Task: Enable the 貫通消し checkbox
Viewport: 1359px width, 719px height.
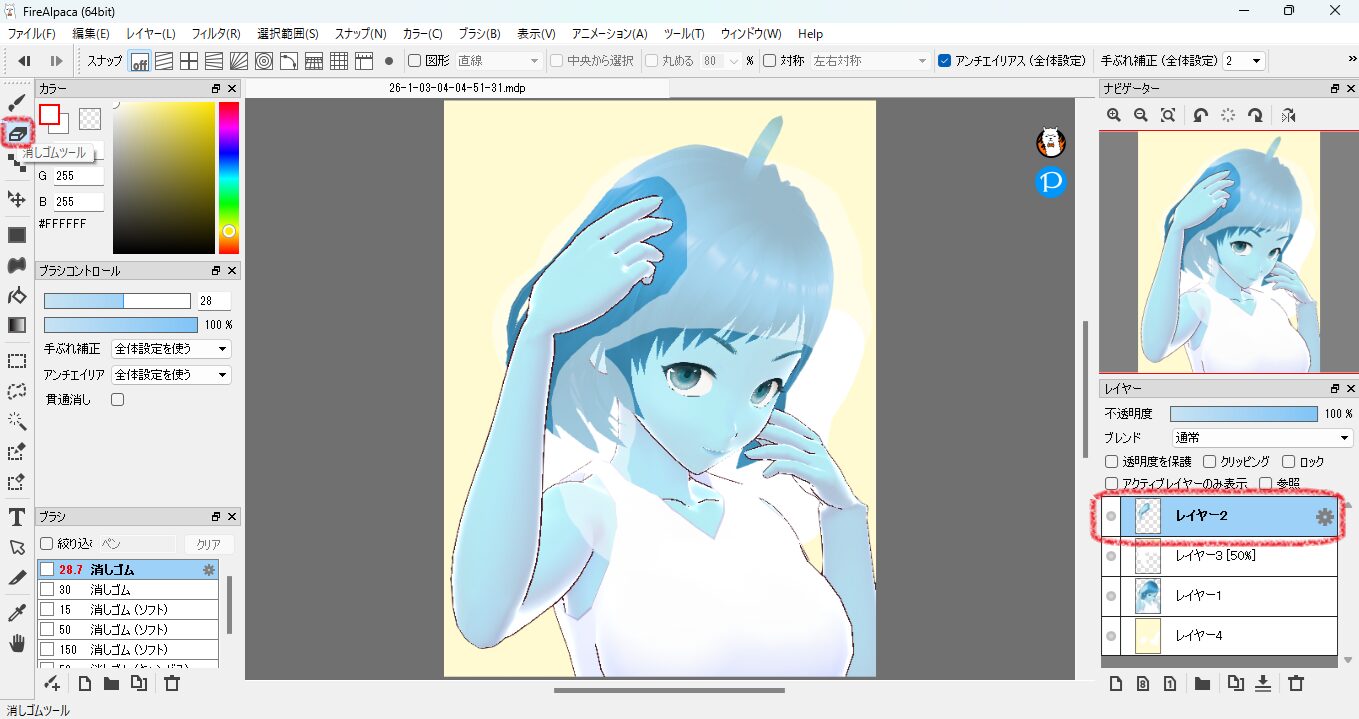Action: tap(117, 400)
